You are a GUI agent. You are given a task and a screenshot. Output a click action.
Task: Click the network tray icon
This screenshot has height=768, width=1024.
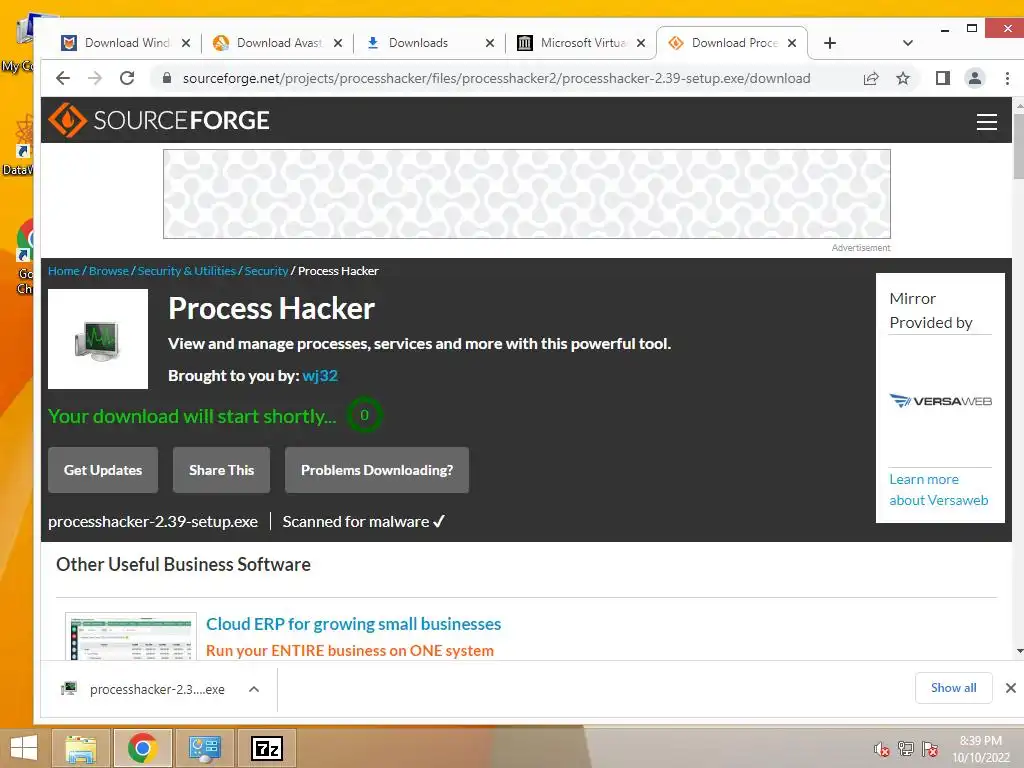coord(906,748)
